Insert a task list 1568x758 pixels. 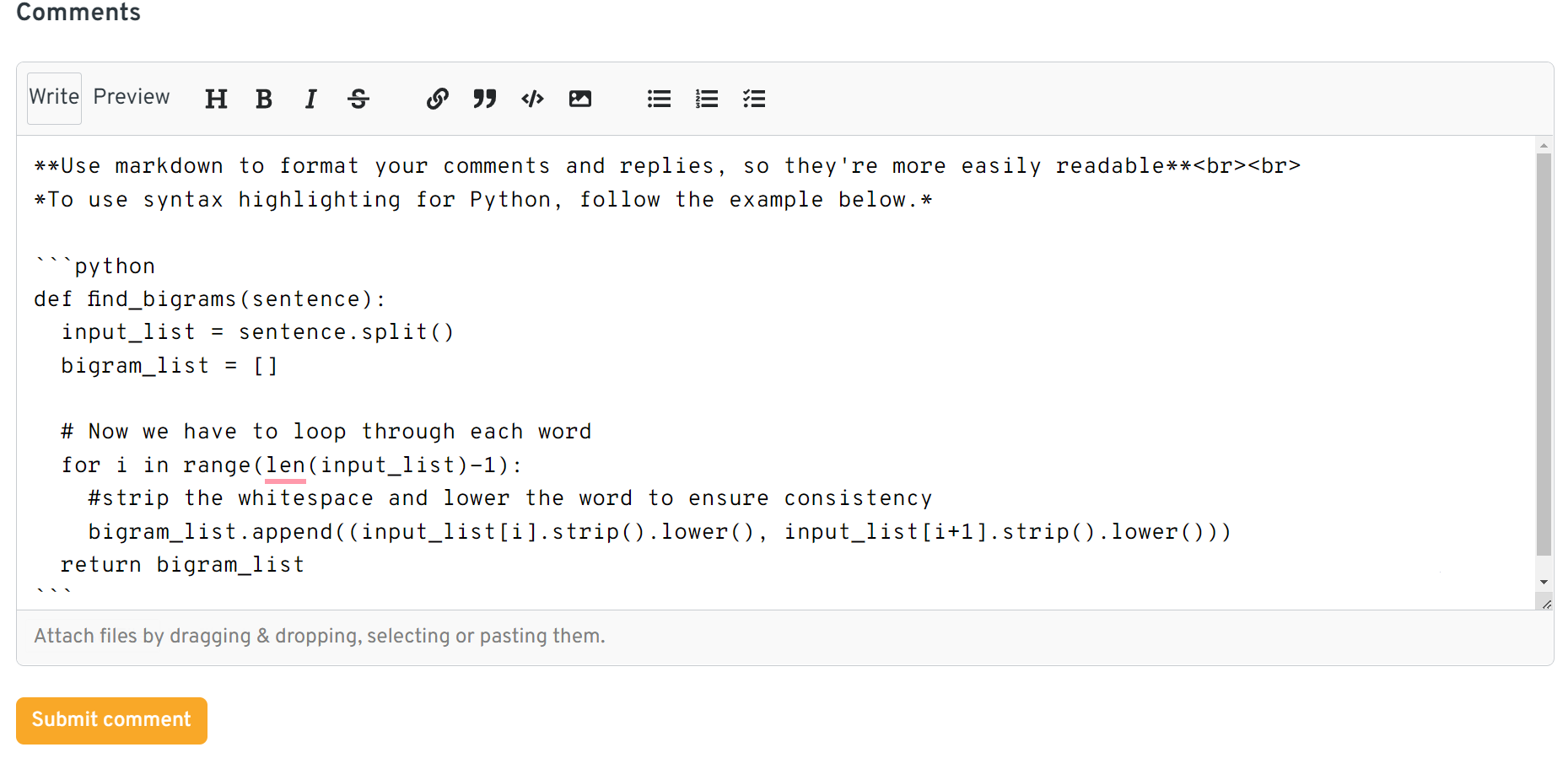pyautogui.click(x=754, y=99)
